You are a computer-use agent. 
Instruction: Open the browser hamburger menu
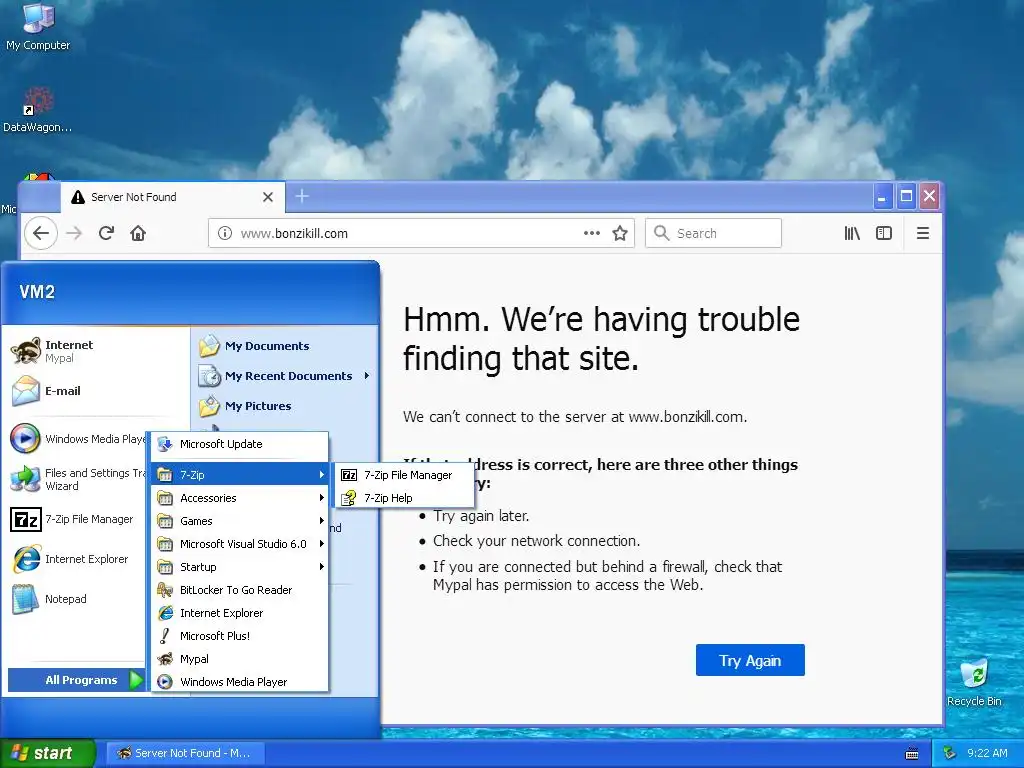point(923,233)
